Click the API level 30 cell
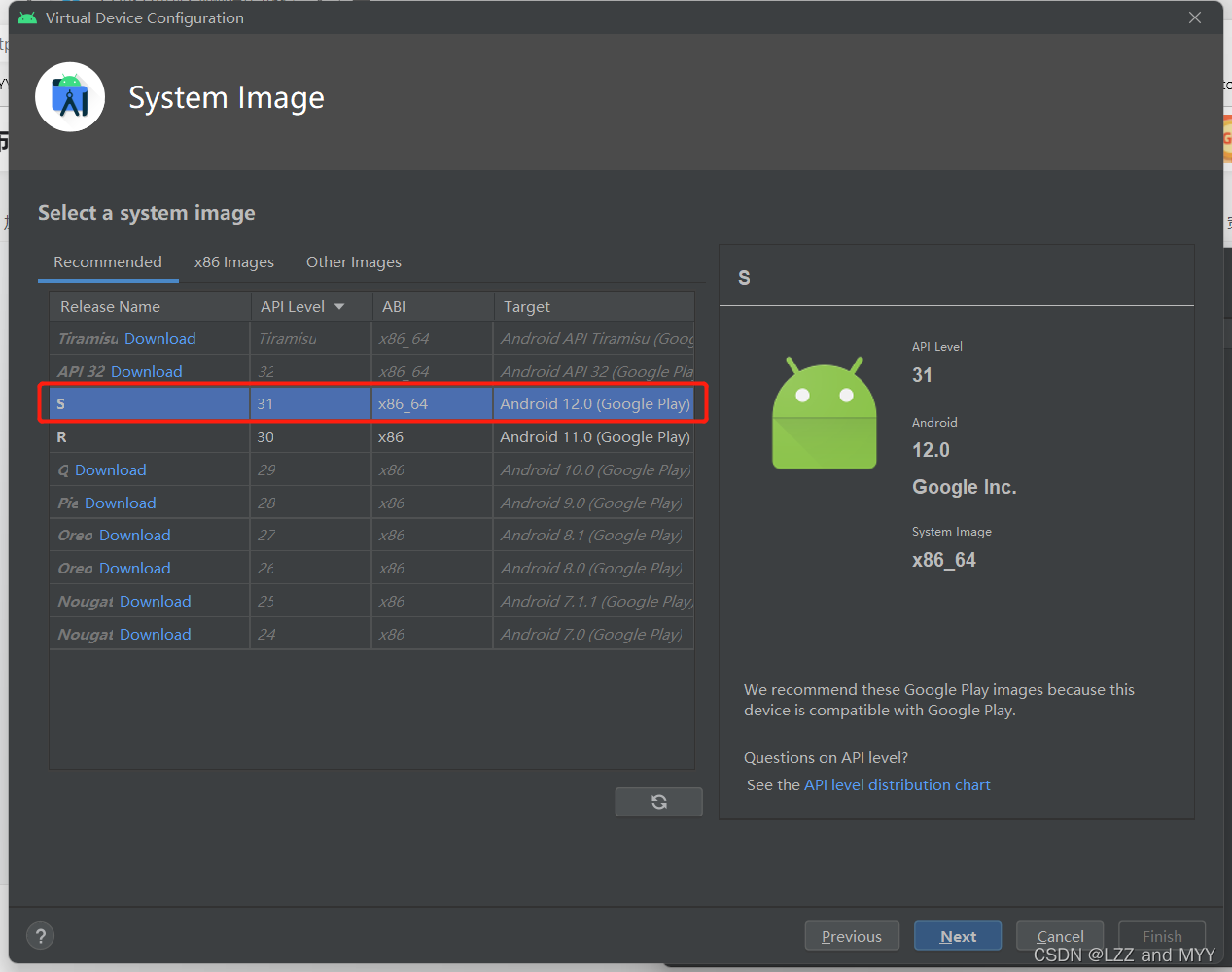 pos(310,436)
